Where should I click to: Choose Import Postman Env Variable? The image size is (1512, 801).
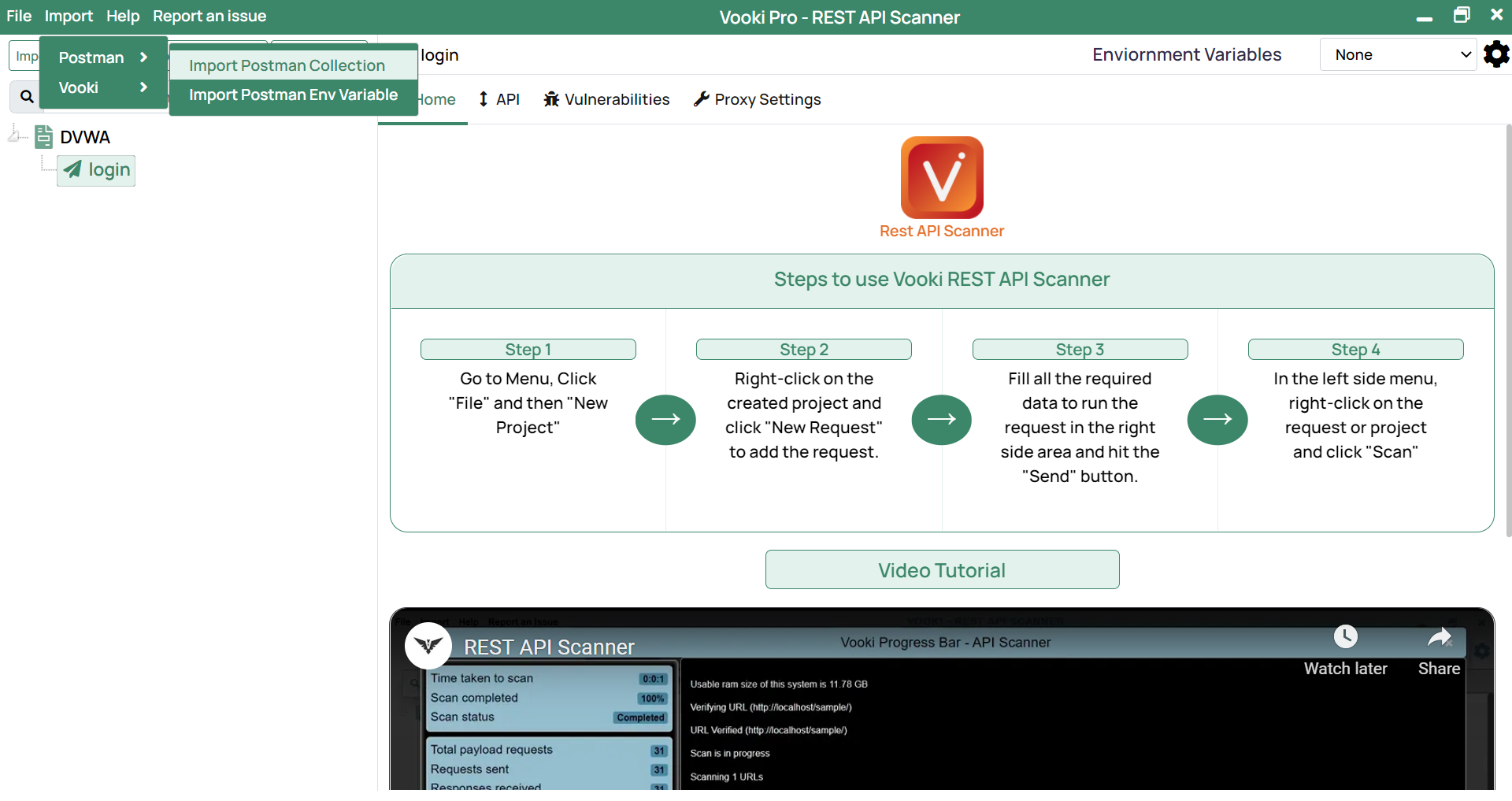pos(293,95)
